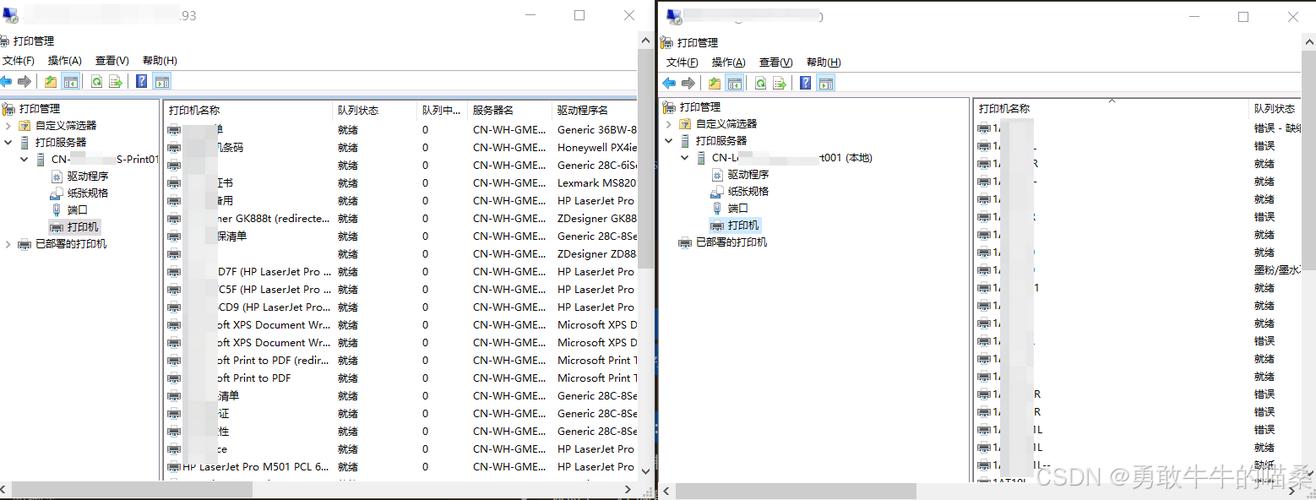Click Back arrow in left window toolbar
This screenshot has height=500, width=1316.
(6, 82)
